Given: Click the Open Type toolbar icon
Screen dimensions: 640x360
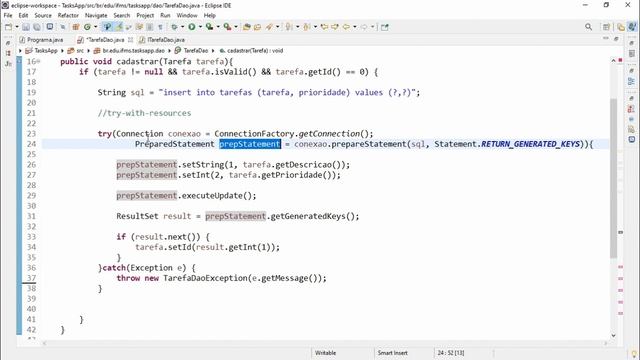Looking at the screenshot, I should (x=247, y=27).
